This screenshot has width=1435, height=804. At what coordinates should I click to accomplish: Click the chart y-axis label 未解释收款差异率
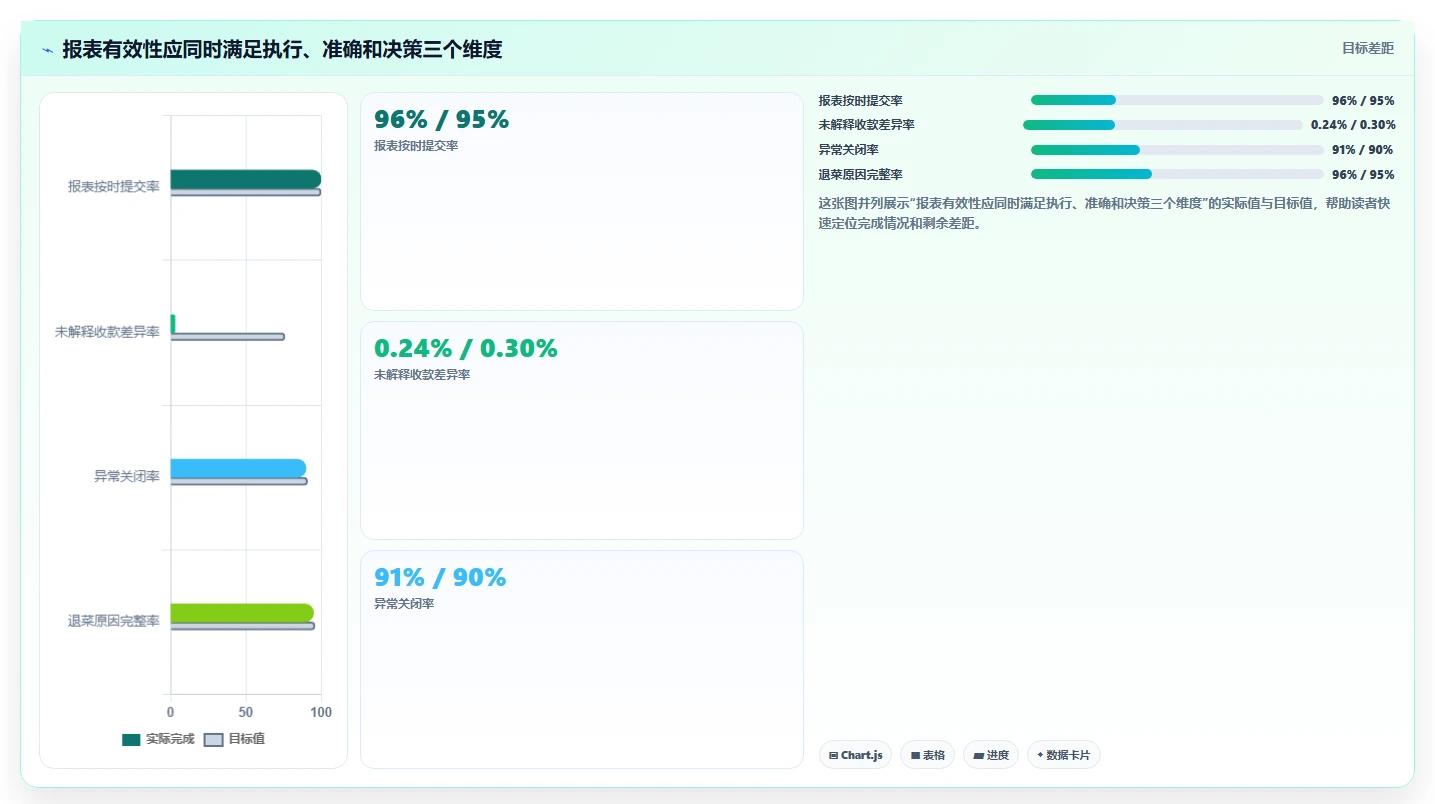[x=108, y=332]
